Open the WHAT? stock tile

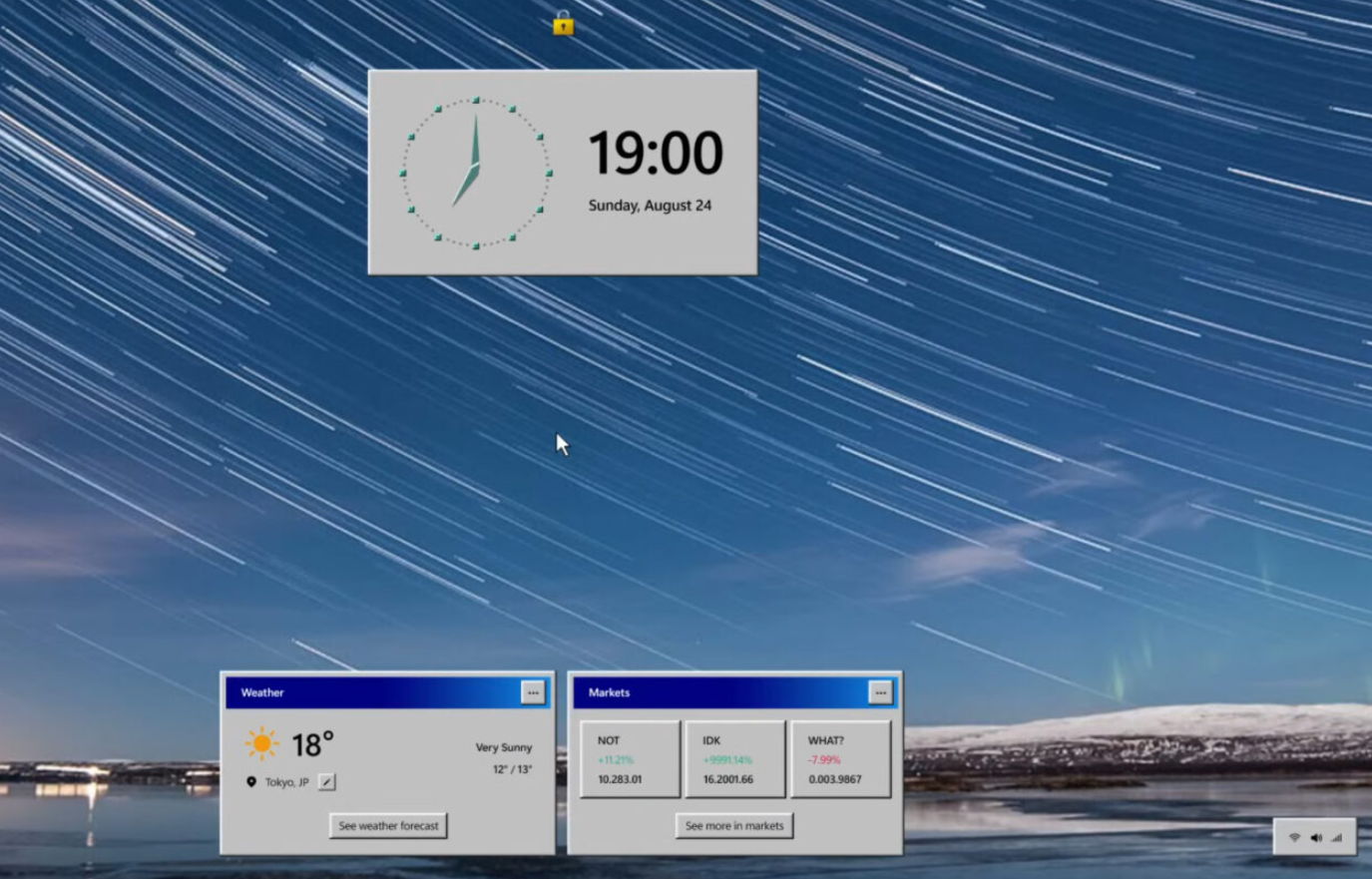pos(840,759)
